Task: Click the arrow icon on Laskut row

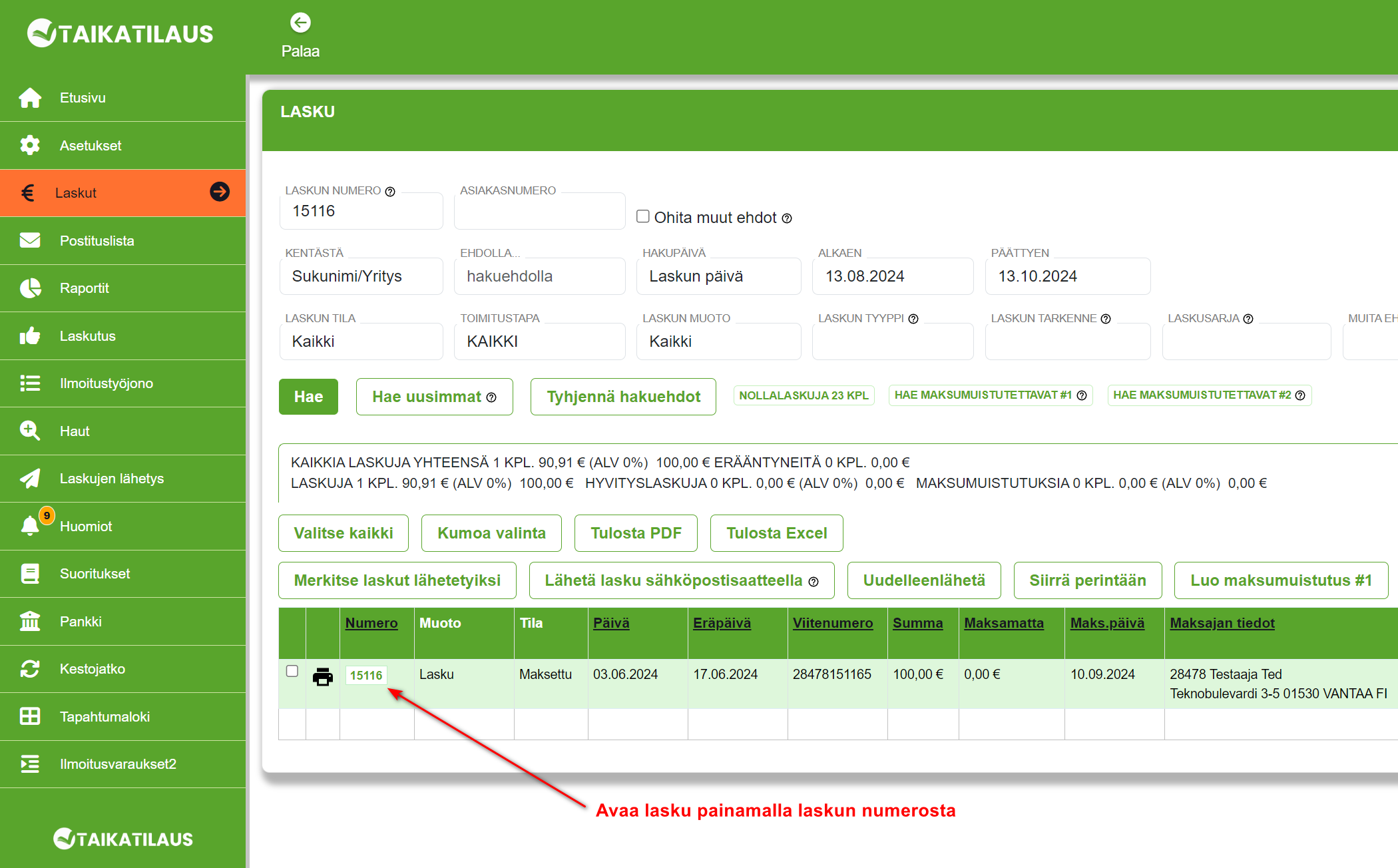Action: 220,192
